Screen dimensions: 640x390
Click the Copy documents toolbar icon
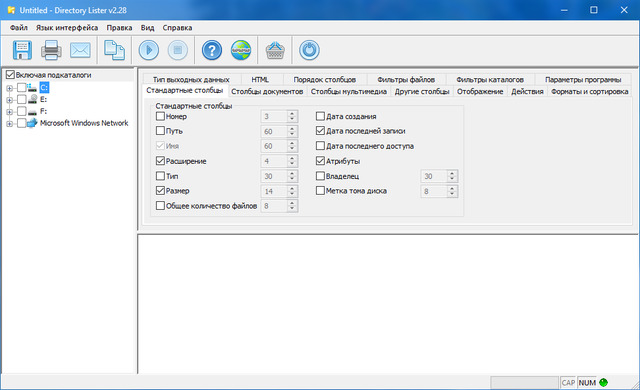click(114, 50)
